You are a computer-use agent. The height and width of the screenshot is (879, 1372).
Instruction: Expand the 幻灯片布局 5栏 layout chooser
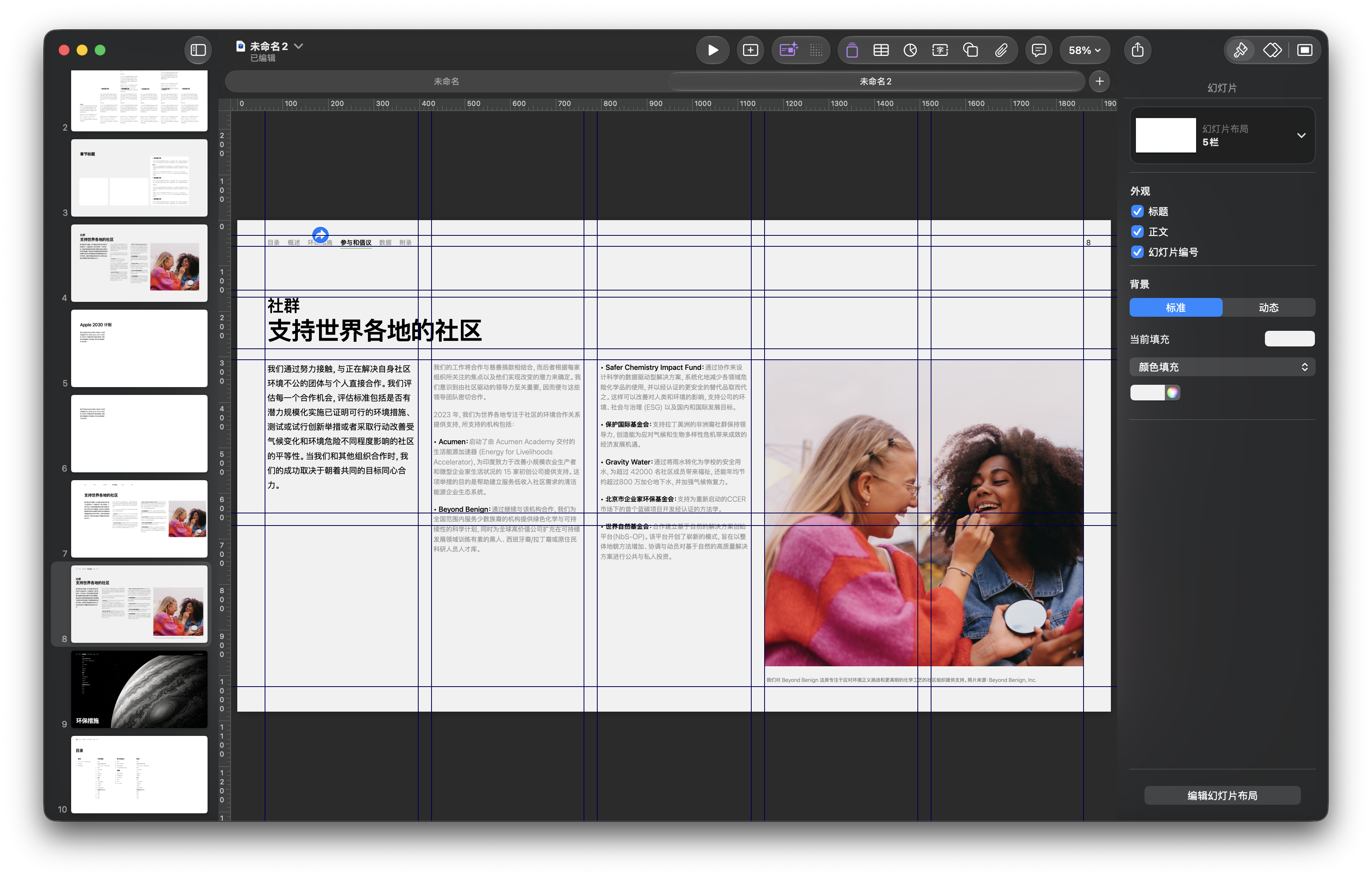[1222, 135]
